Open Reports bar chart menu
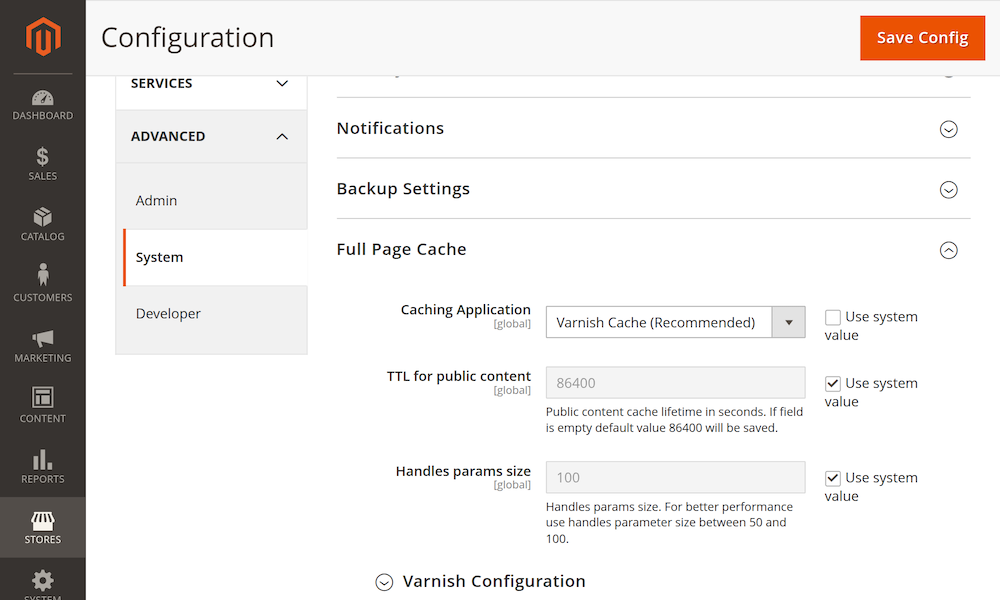This screenshot has height=600, width=1000. tap(43, 467)
